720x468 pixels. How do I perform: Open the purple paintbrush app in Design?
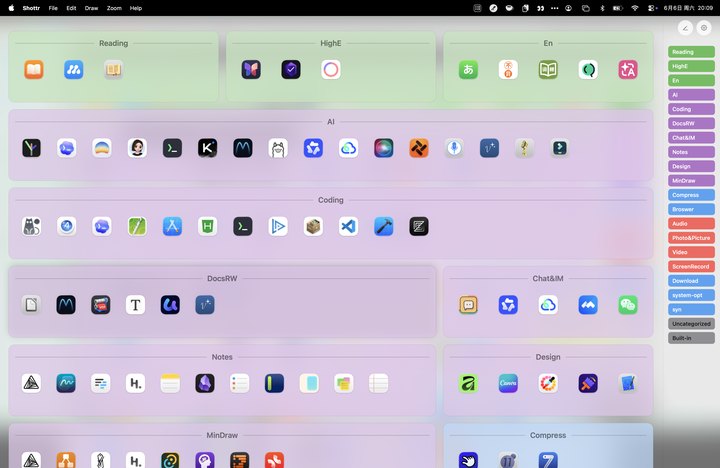tap(588, 383)
